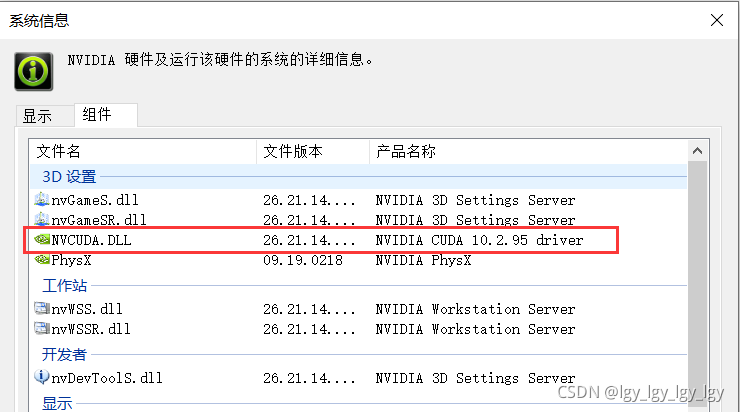Click the NVIDIA PhysX product name

(423, 260)
